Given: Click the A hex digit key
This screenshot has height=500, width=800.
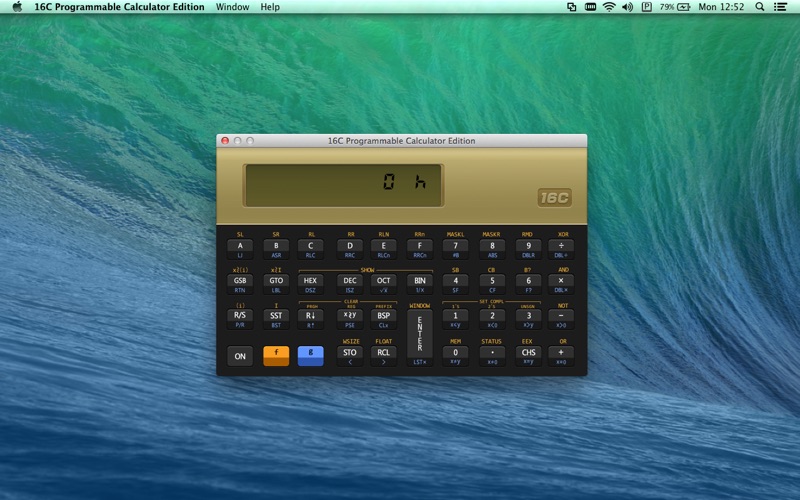Looking at the screenshot, I should pyautogui.click(x=240, y=249).
